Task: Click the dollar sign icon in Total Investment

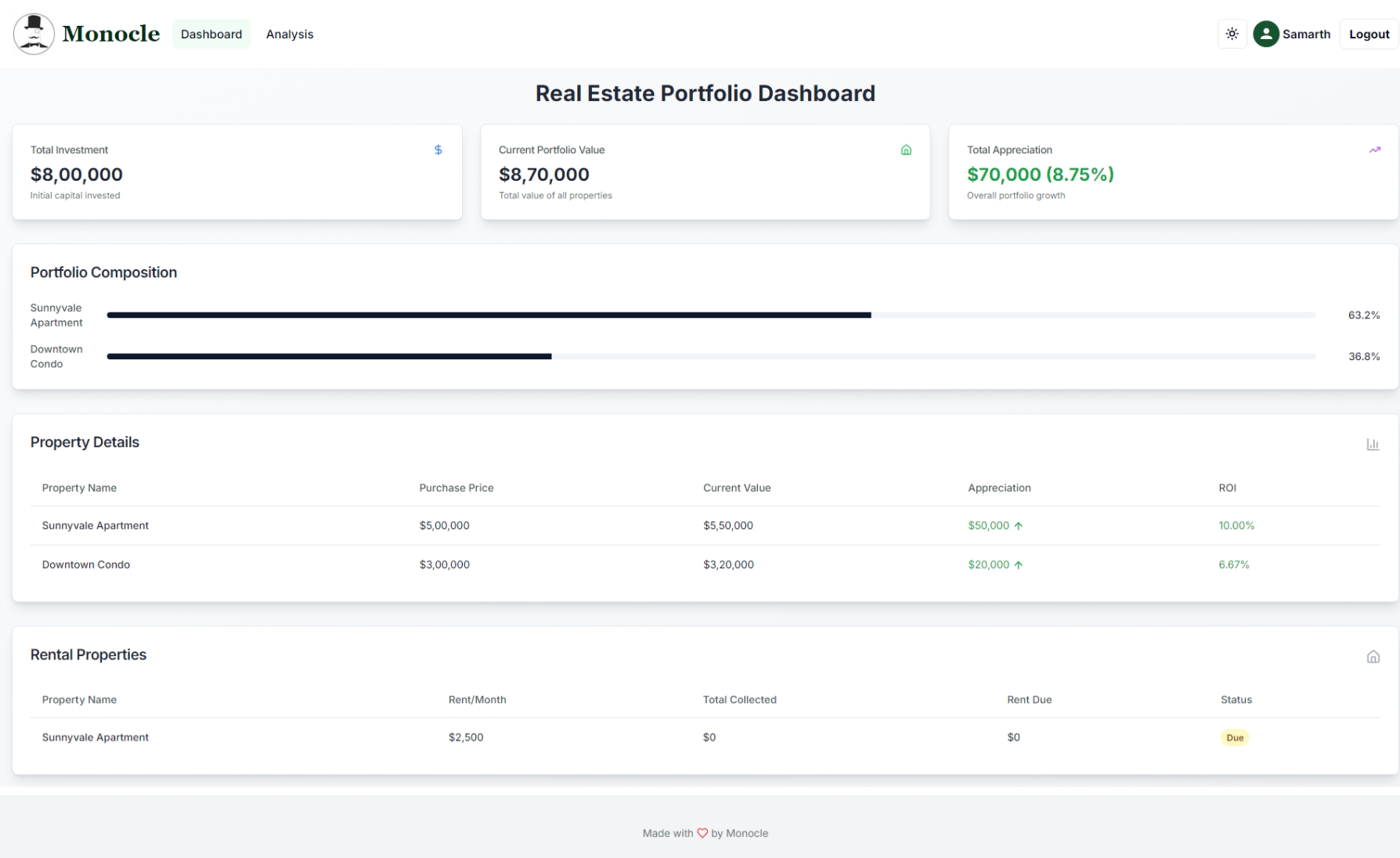Action: tap(438, 150)
